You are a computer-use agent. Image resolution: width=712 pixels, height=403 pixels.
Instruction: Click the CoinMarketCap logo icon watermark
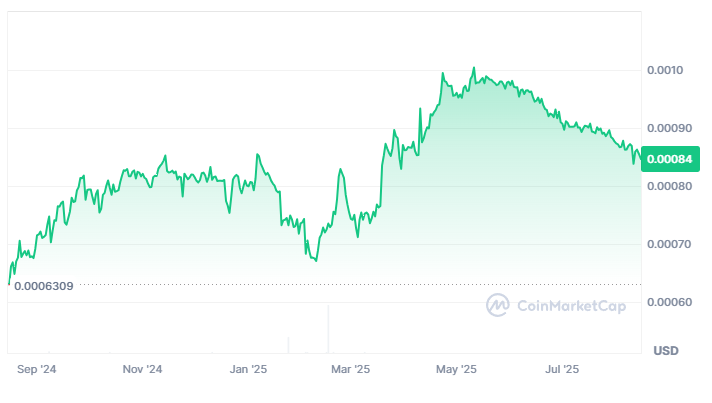[x=498, y=305]
